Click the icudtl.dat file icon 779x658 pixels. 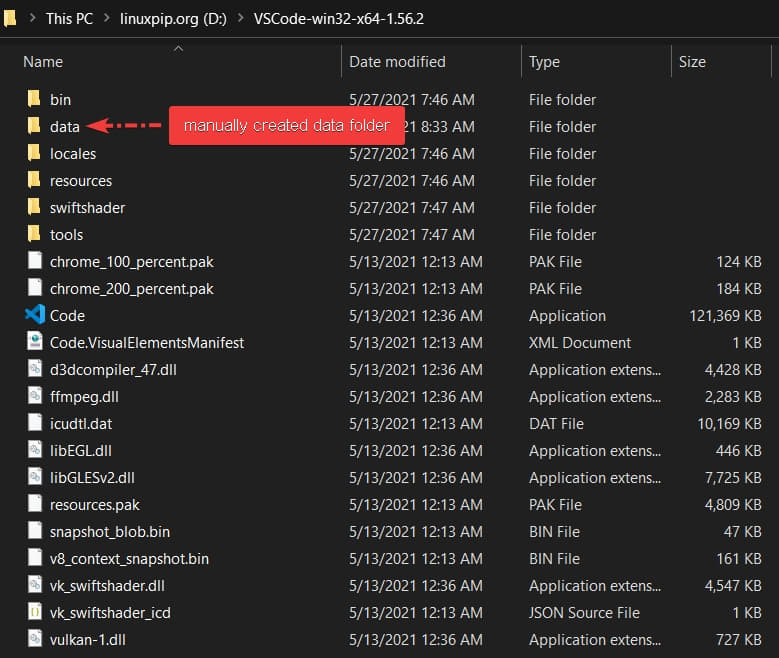(x=35, y=422)
